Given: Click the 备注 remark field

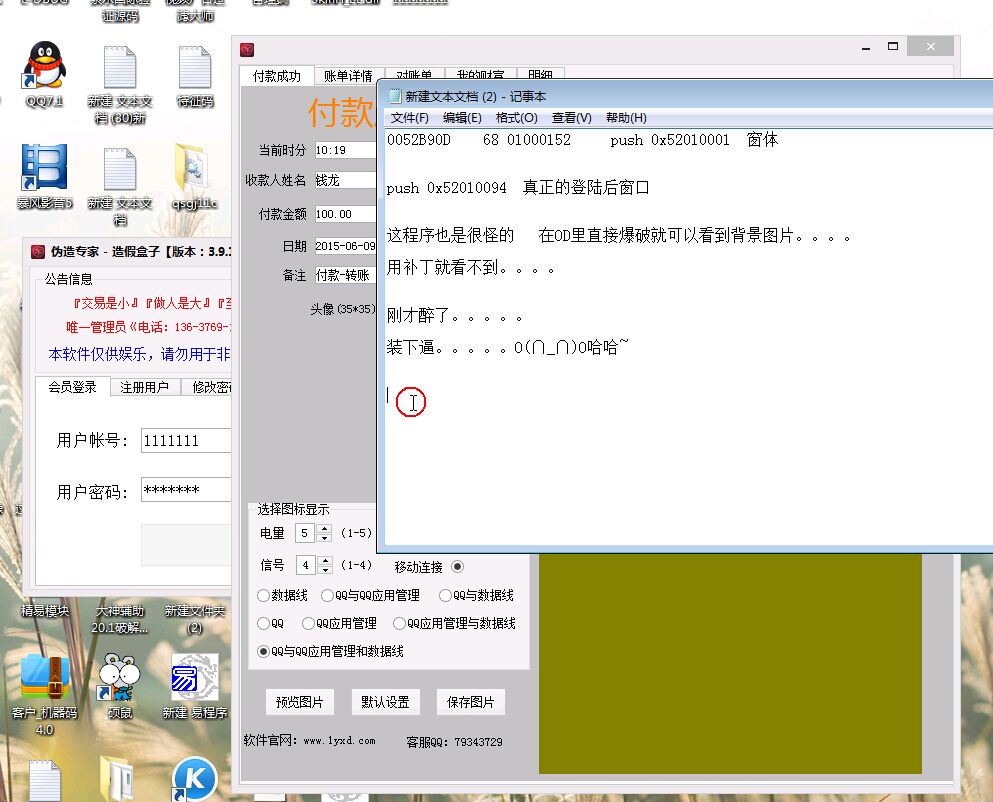Looking at the screenshot, I should point(346,275).
